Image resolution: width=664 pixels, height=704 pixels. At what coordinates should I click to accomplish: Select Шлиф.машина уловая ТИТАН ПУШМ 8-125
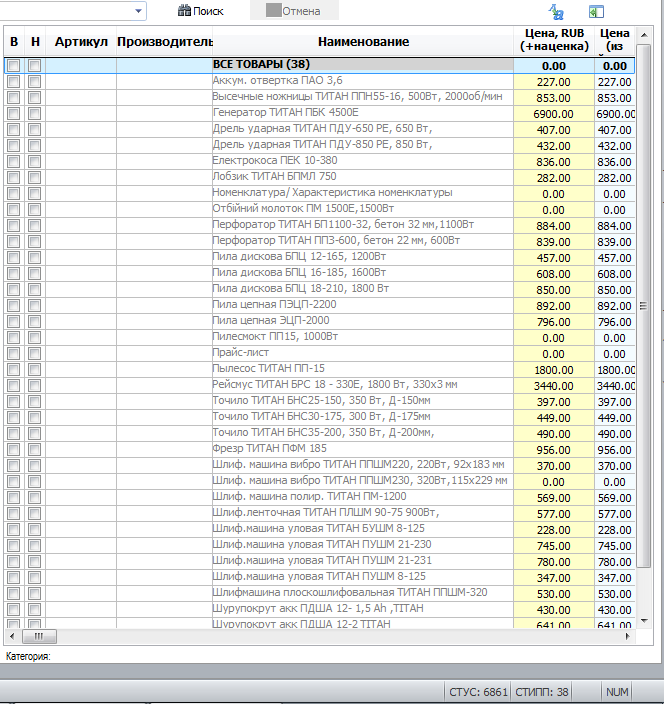(319, 577)
